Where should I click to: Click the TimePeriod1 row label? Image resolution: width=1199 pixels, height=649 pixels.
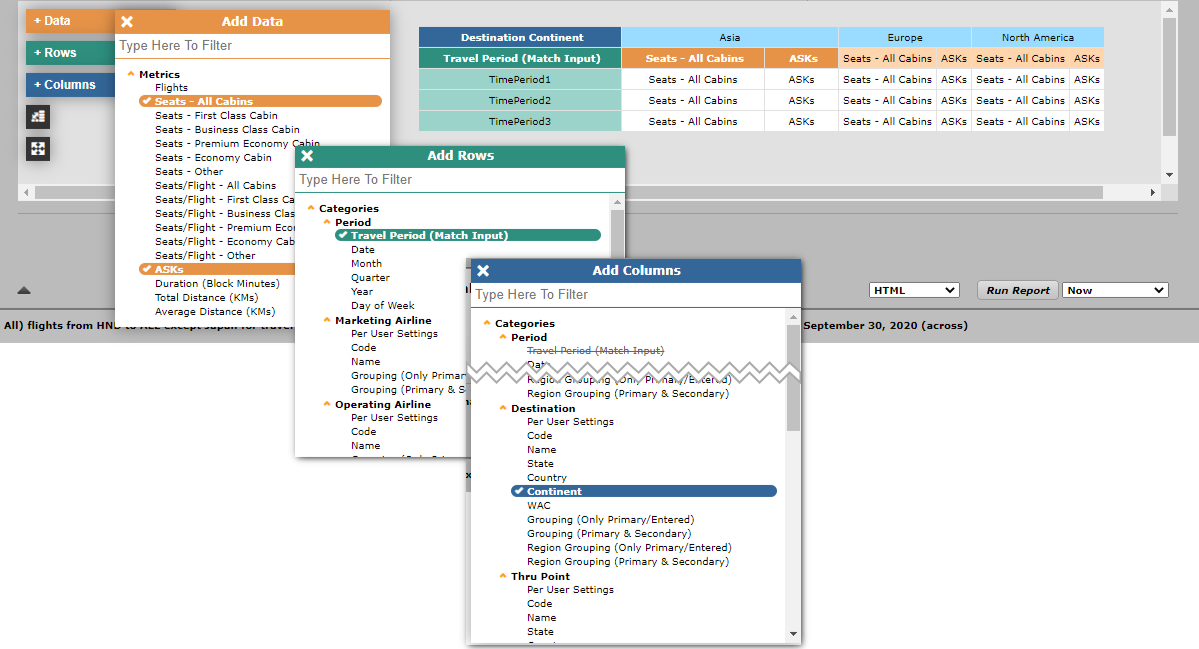[x=520, y=80]
